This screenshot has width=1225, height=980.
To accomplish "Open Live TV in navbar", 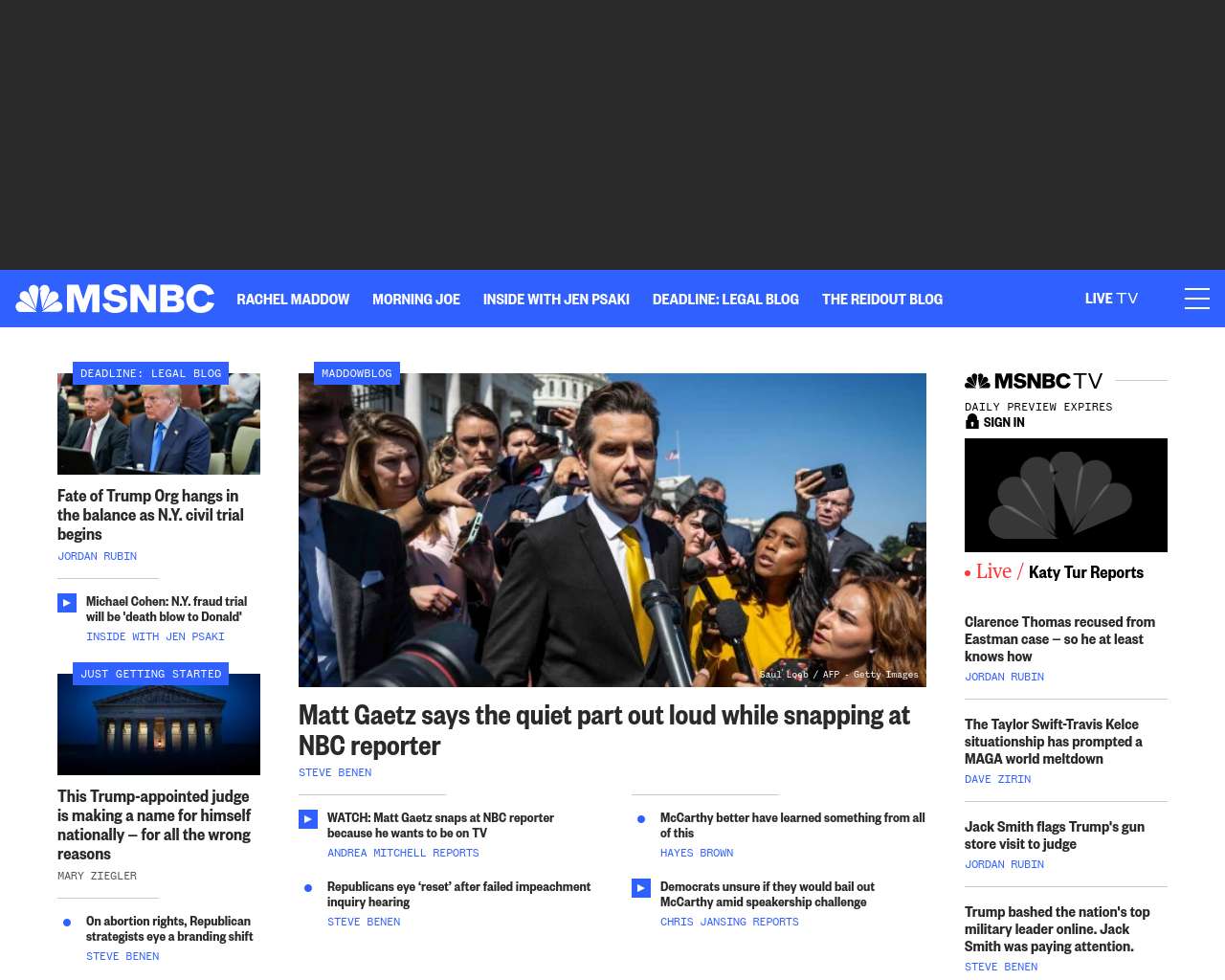I will tap(1111, 299).
